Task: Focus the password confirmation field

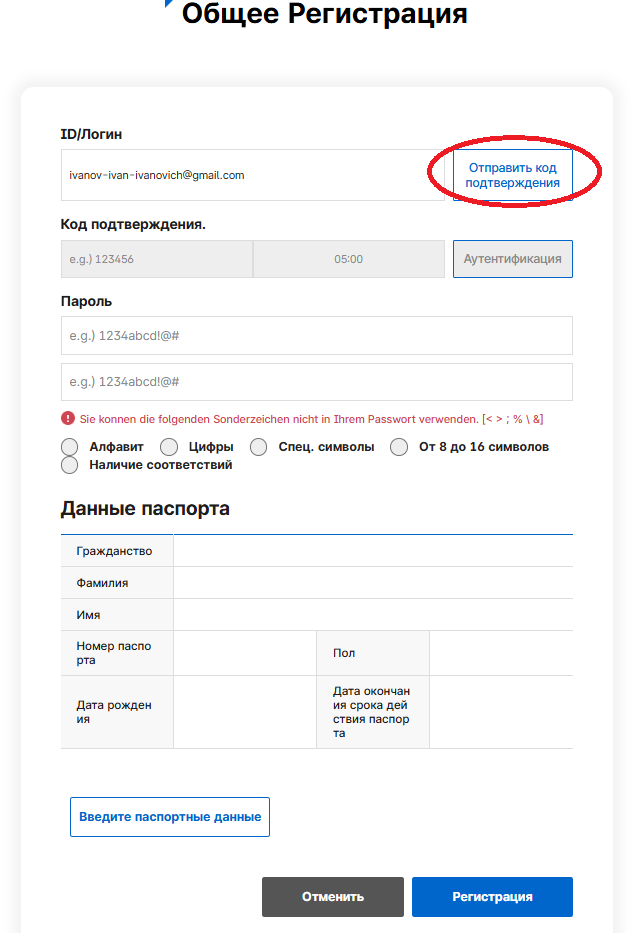Action: 316,382
